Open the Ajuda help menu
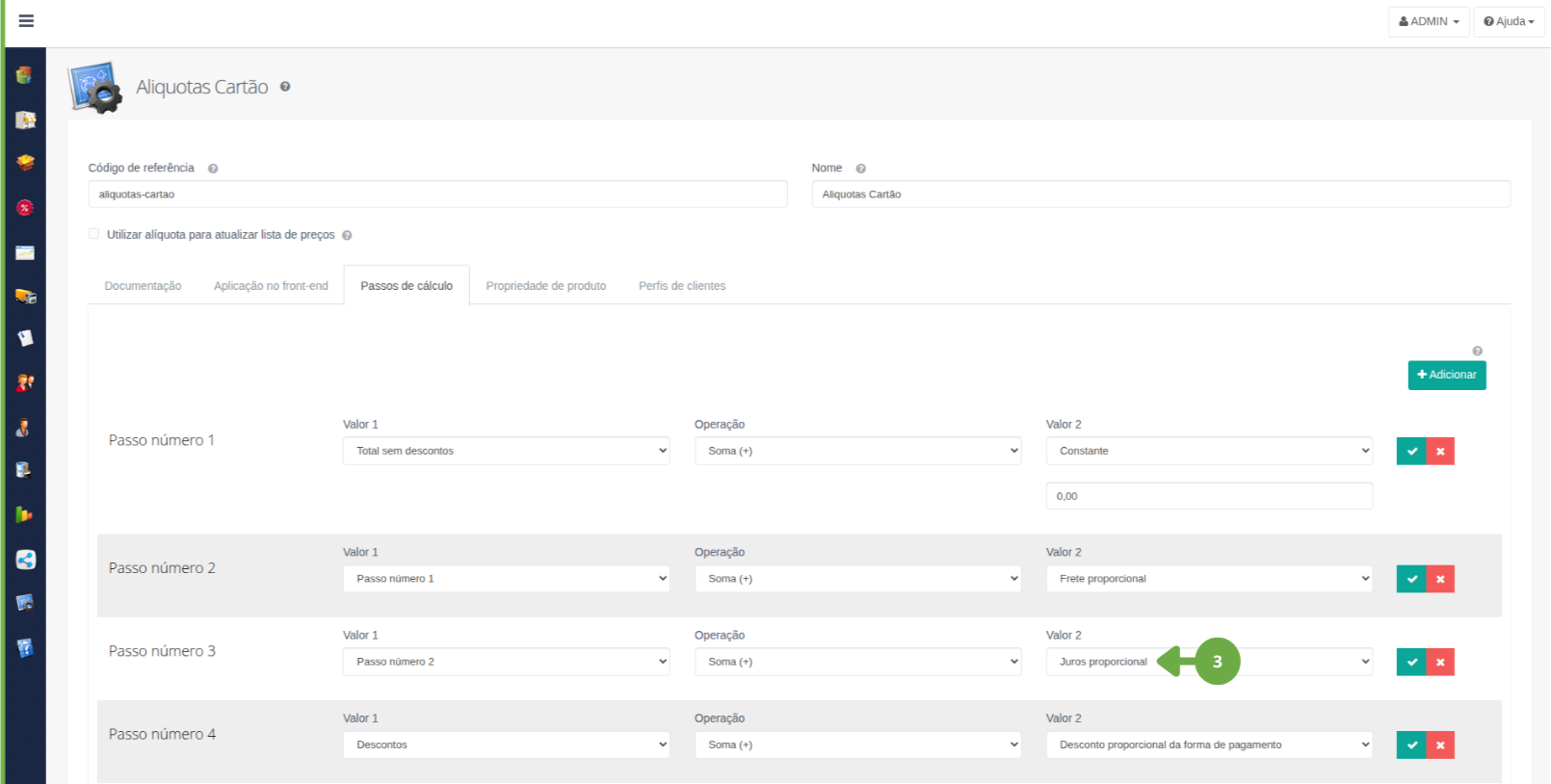Screen dimensions: 1551x784 (1509, 21)
